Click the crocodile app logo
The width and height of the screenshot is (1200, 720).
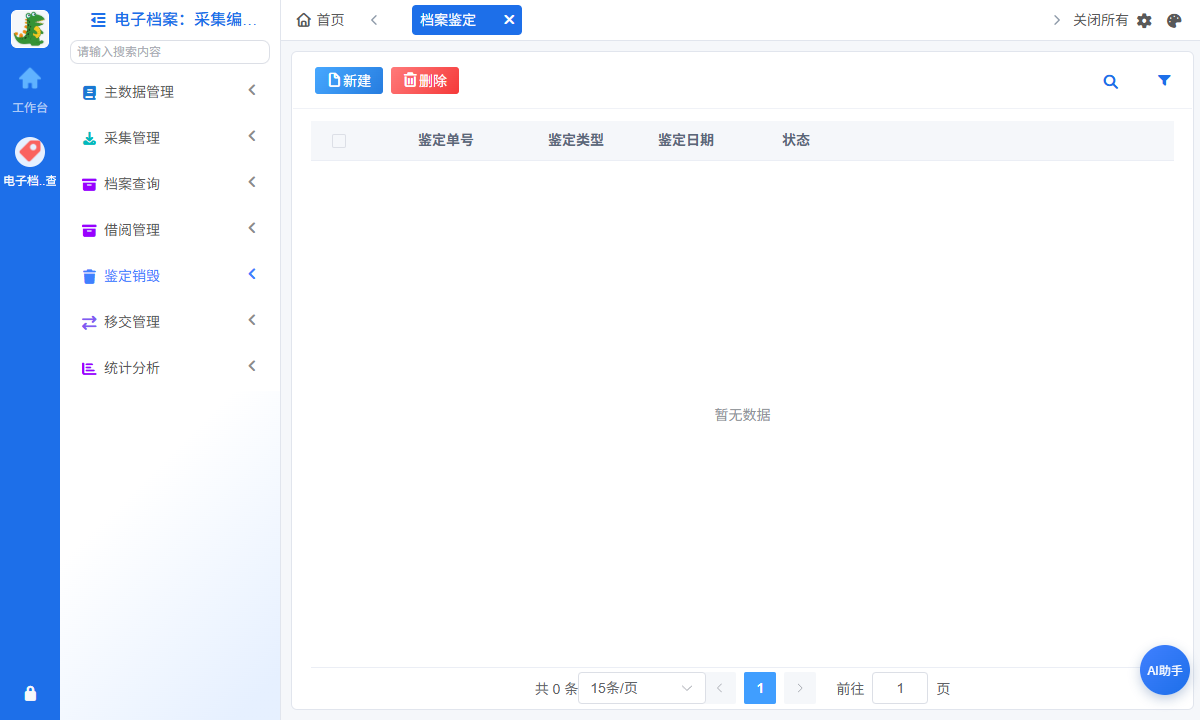[x=30, y=29]
